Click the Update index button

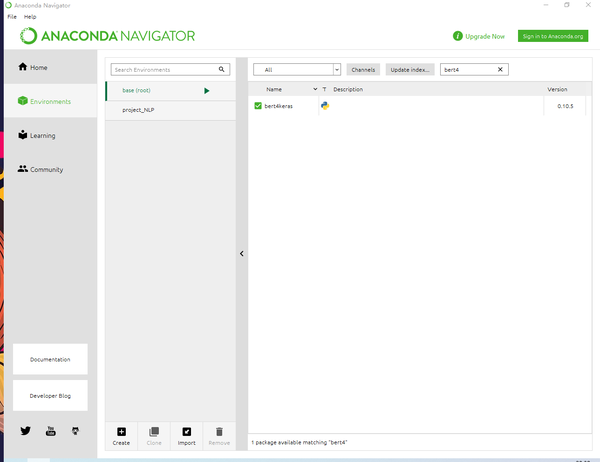[x=410, y=70]
